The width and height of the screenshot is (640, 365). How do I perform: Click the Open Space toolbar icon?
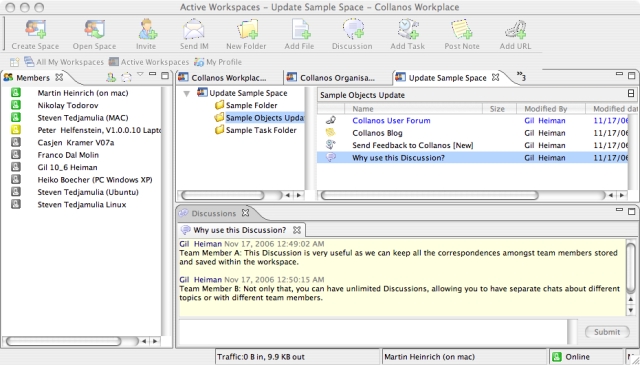point(94,29)
